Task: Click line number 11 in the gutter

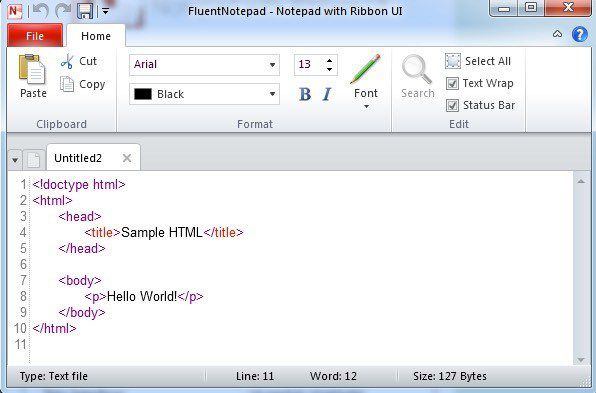Action: tap(20, 344)
